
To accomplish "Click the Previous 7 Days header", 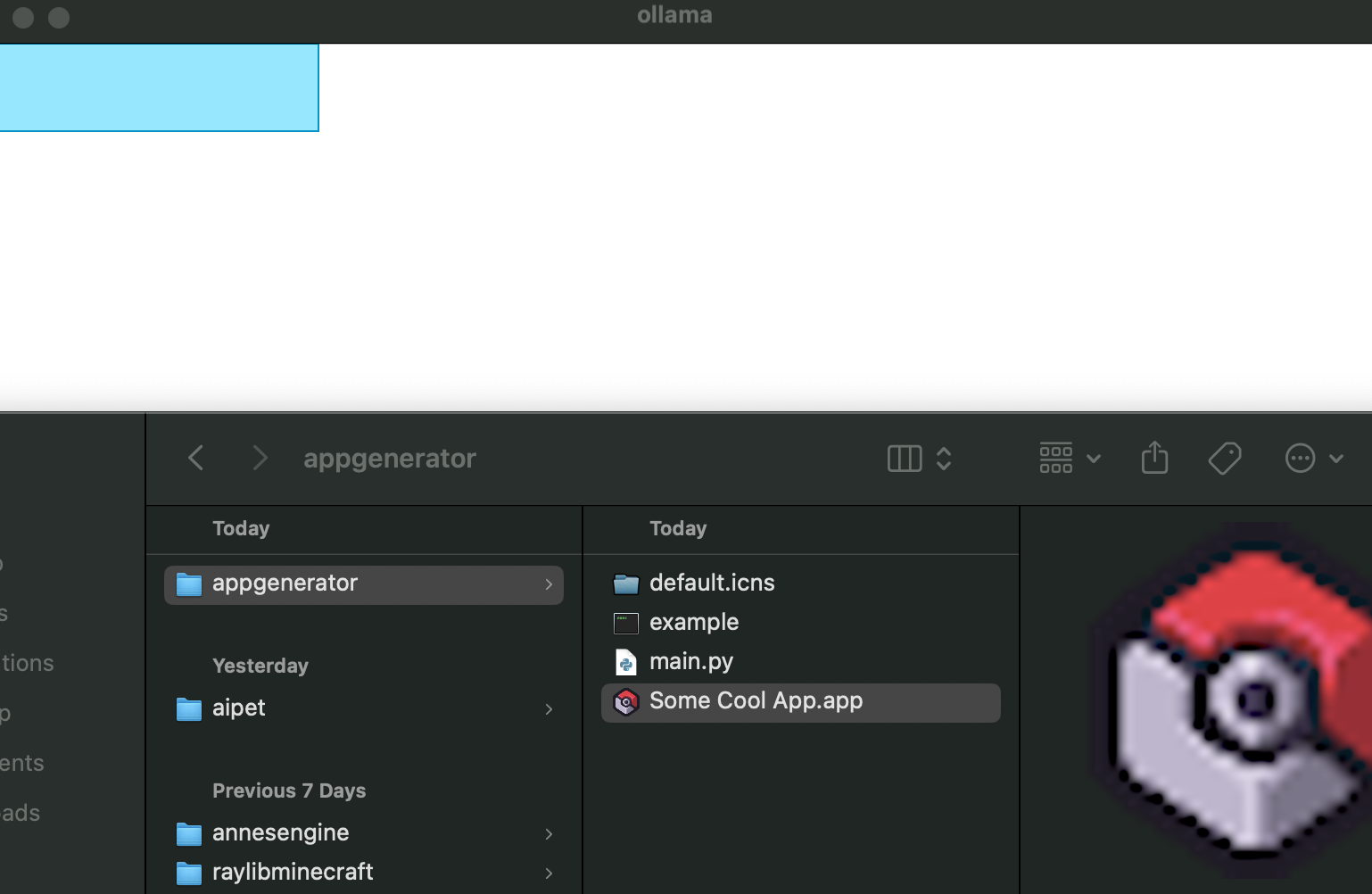I will pos(289,791).
